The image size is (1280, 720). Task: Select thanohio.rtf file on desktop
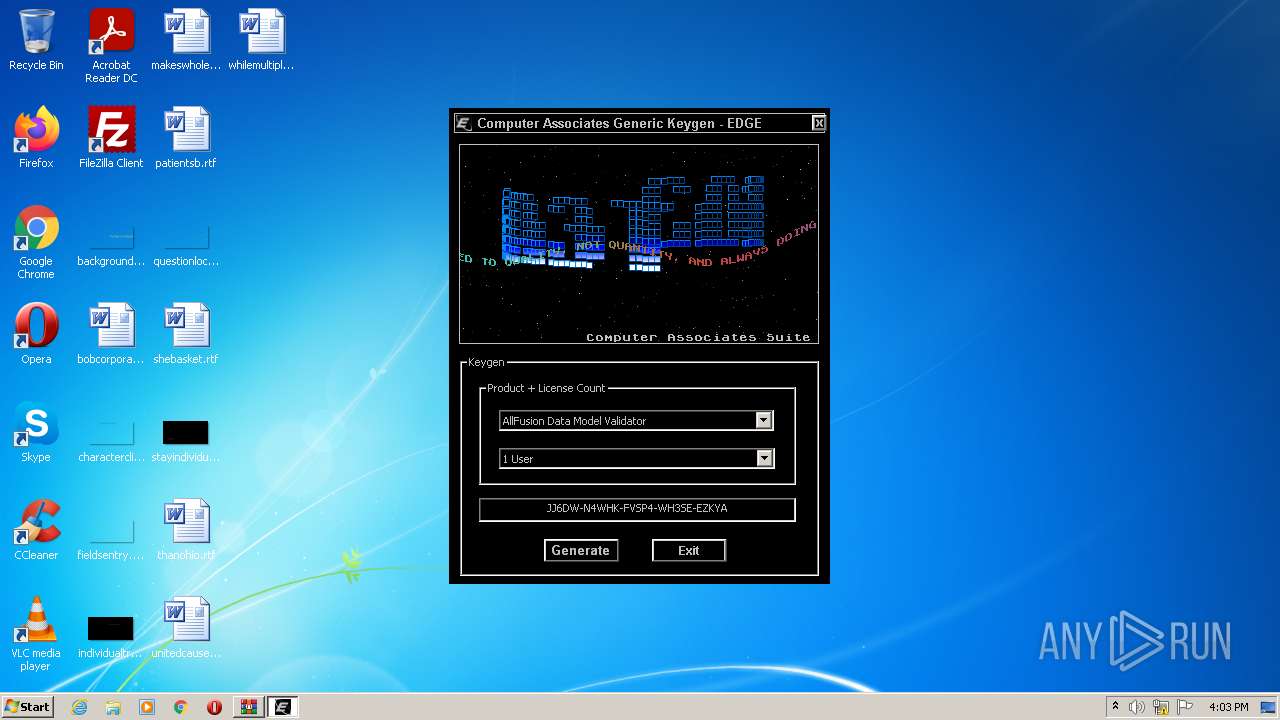pos(186,530)
